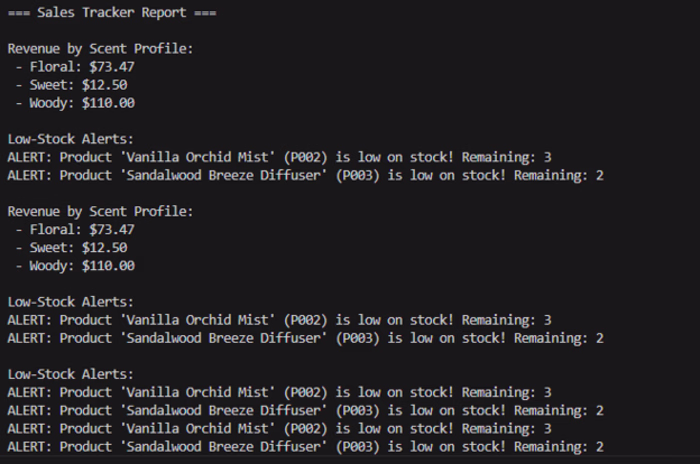Click the second Sandalwood Breeze Diffuser alert line

click(x=305, y=338)
